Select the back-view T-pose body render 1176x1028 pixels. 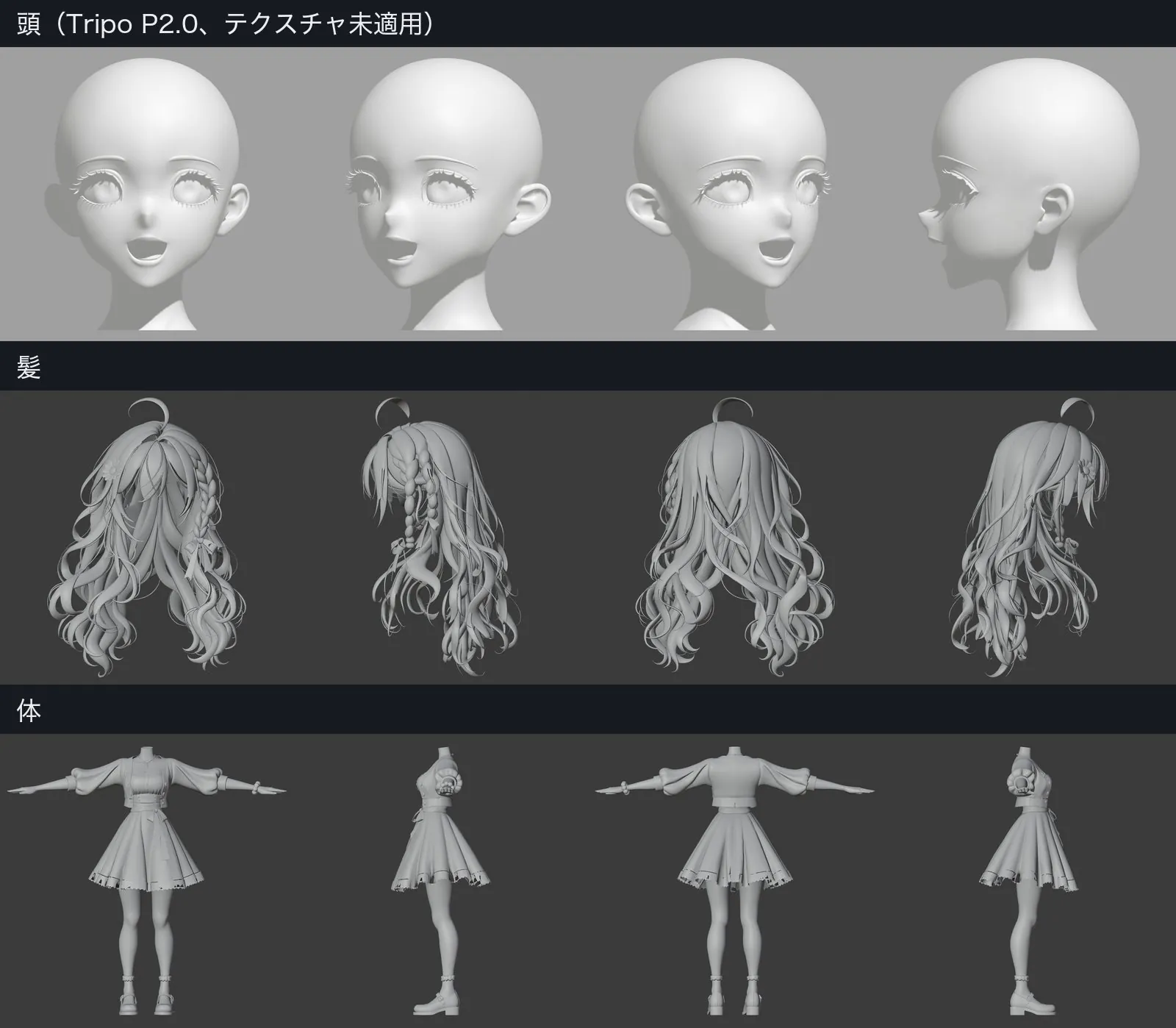tap(735, 882)
